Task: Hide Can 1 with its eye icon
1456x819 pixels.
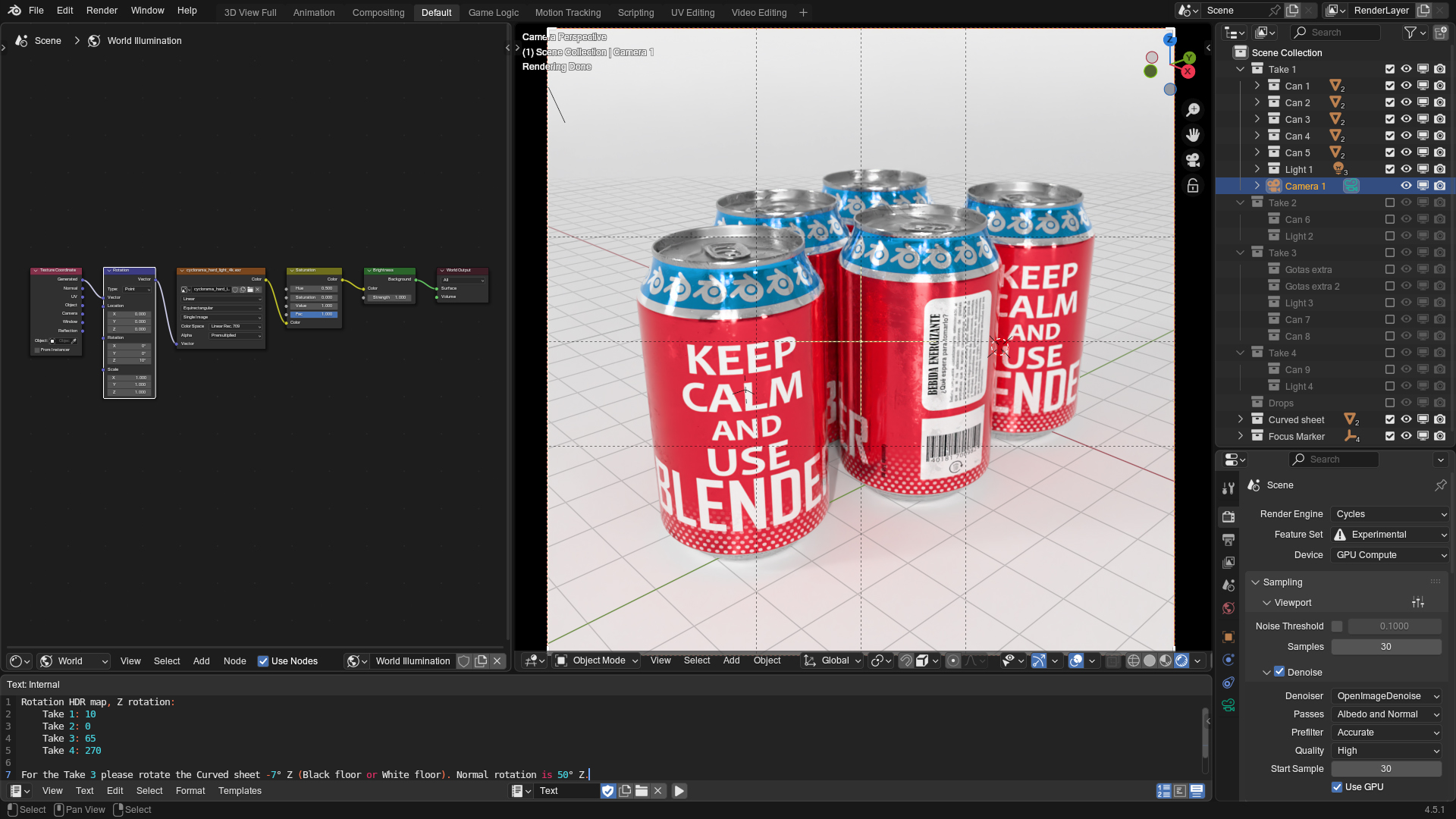Action: click(1407, 86)
